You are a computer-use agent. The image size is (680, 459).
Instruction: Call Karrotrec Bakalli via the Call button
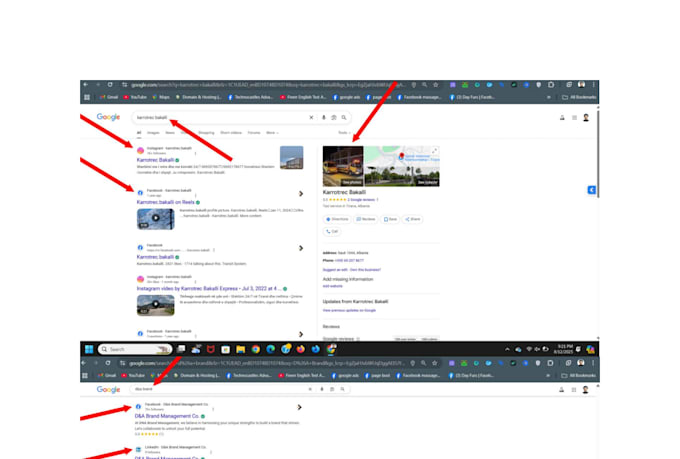click(x=332, y=231)
